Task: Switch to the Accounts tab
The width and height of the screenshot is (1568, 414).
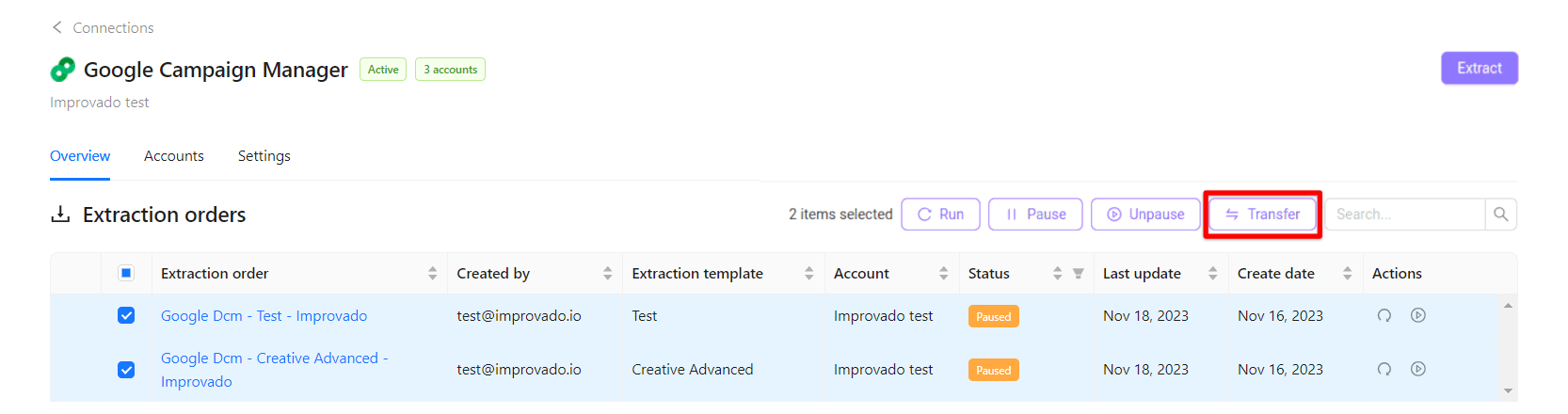Action: (174, 156)
